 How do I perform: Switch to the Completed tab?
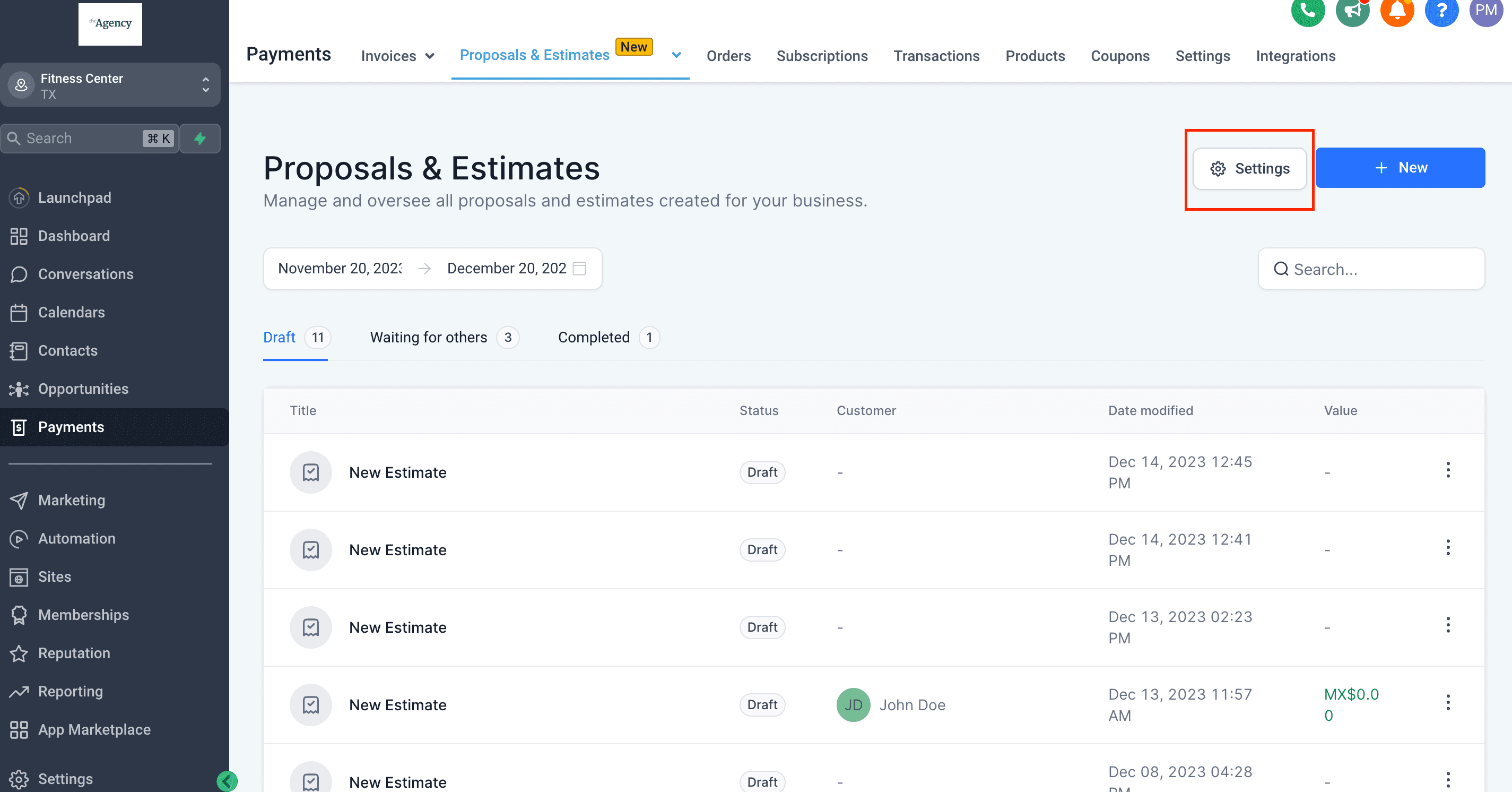pos(609,338)
